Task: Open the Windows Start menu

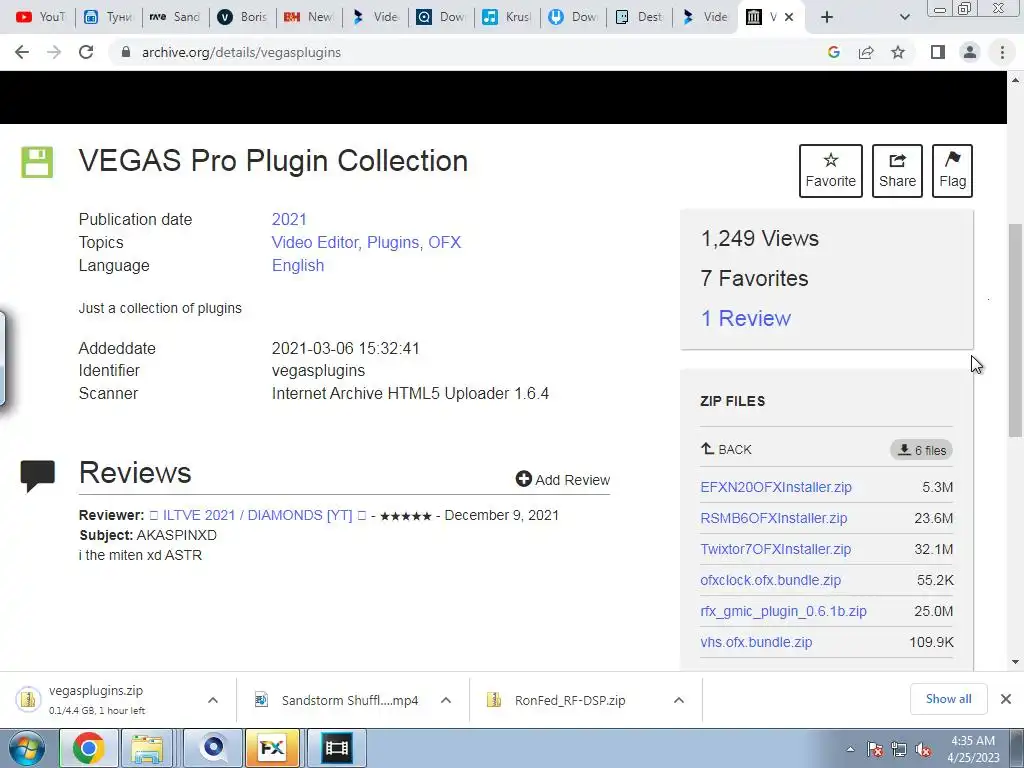Action: 26,748
